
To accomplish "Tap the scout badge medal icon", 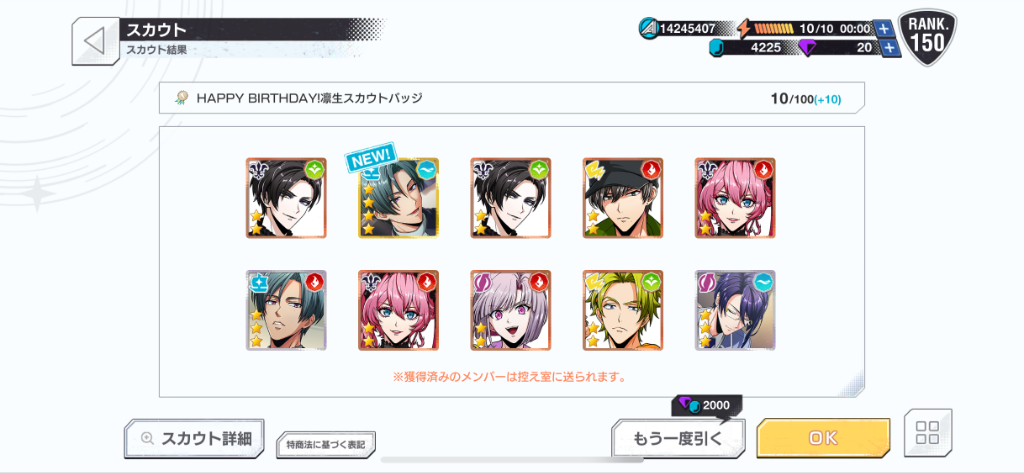I will point(181,99).
